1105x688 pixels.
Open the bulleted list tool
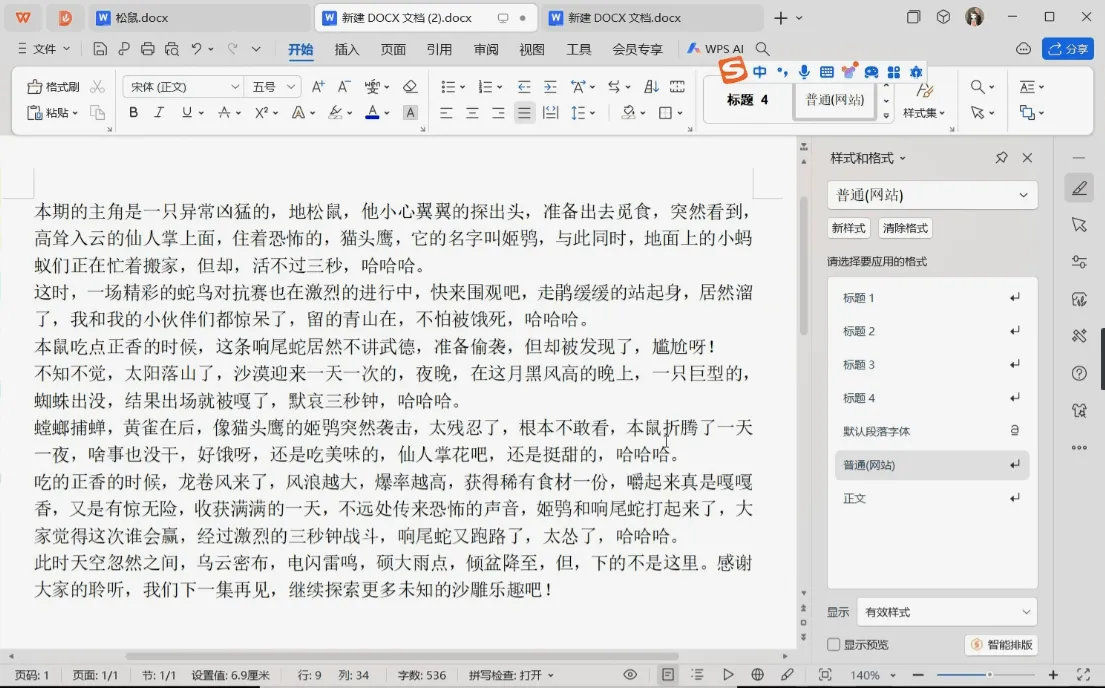[x=447, y=87]
